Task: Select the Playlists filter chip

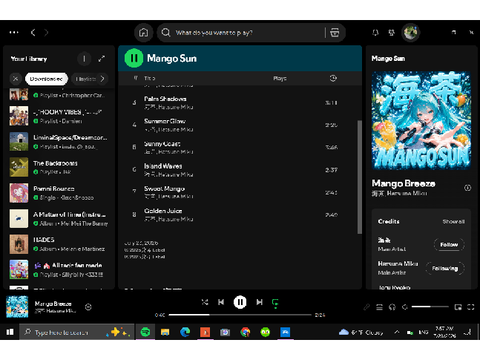Action: tap(85, 79)
